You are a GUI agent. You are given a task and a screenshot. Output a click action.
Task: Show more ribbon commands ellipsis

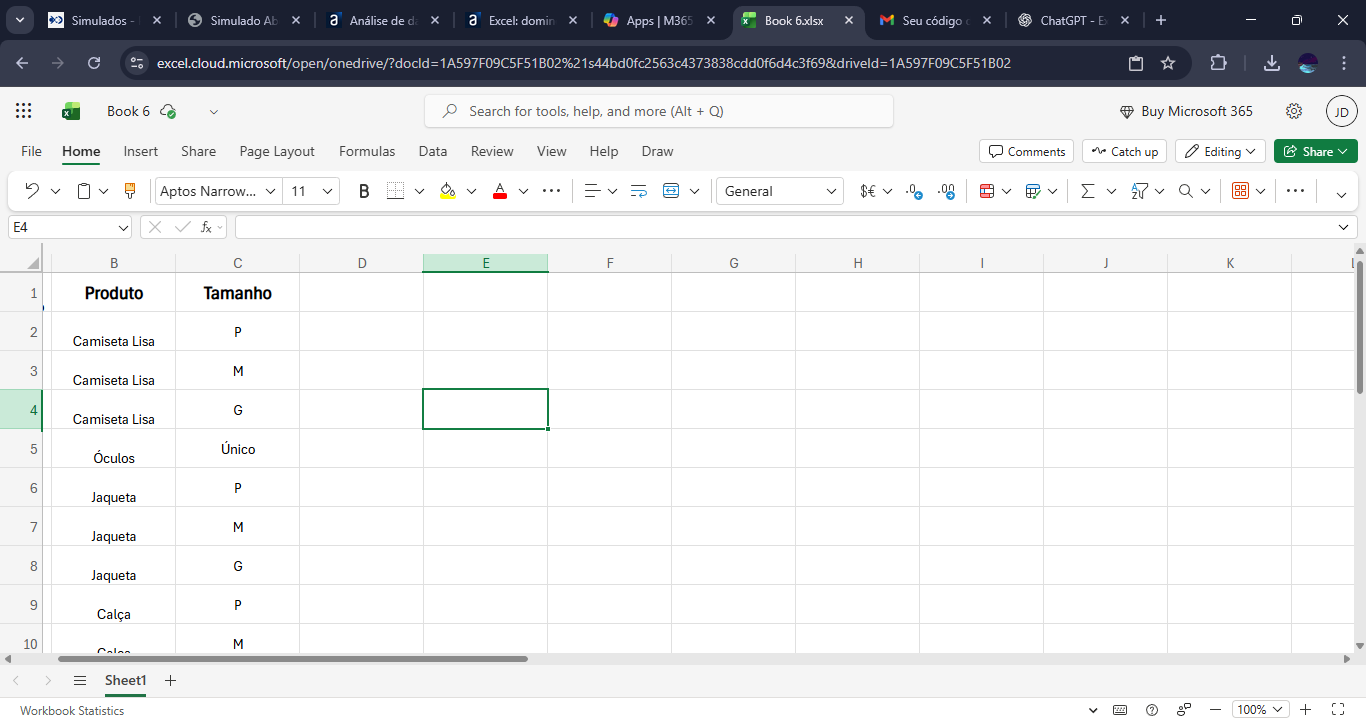click(1295, 191)
